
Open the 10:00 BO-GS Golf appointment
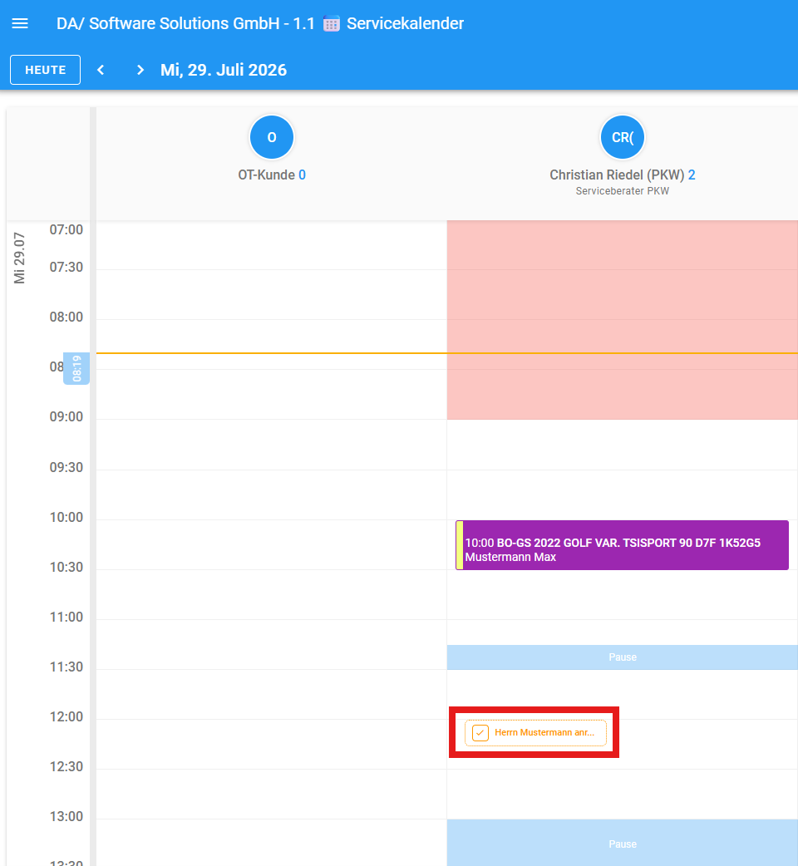pyautogui.click(x=622, y=545)
